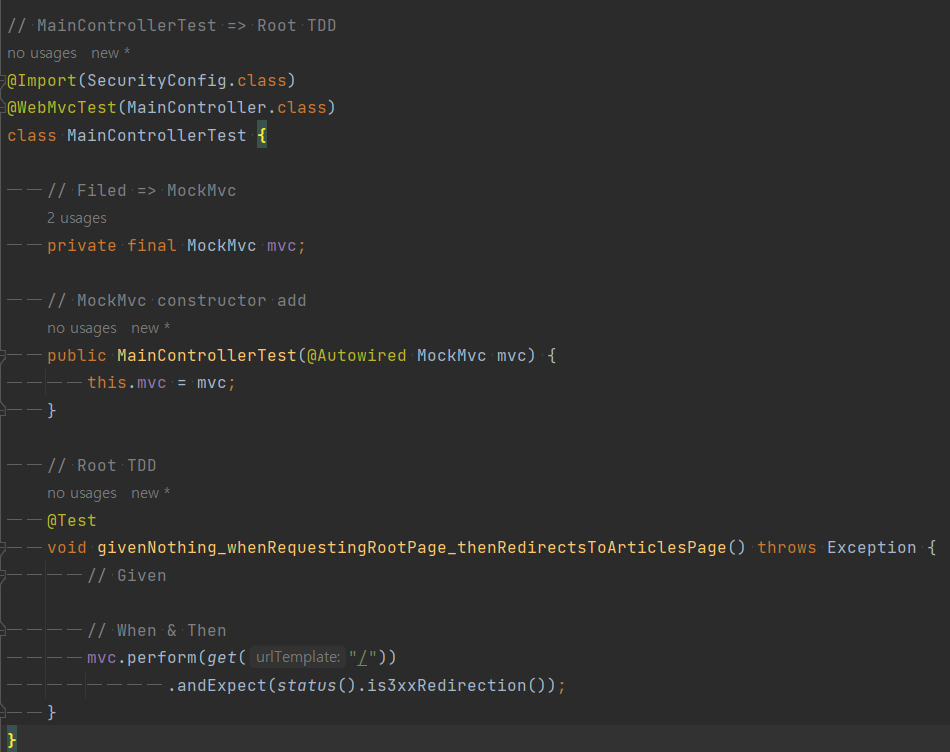The width and height of the screenshot is (950, 752).
Task: Click the '// When & Then' comment
Action: (x=156, y=631)
